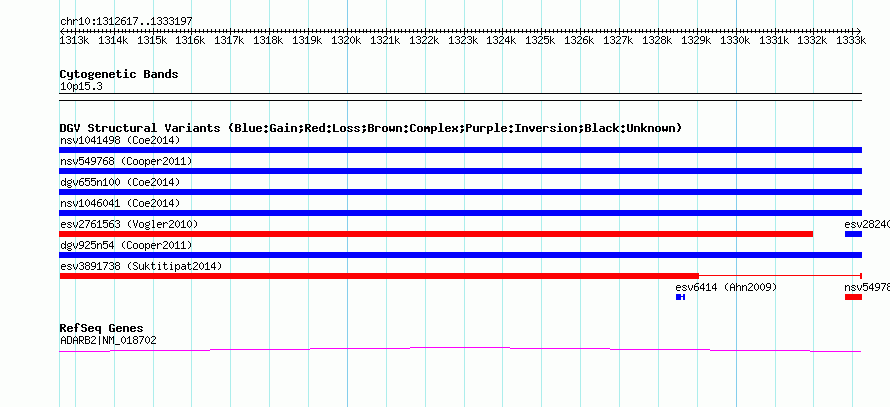Screen dimensions: 890x407
Task: Select the ADARB2|NM_018702 gene label
Action: [108, 341]
